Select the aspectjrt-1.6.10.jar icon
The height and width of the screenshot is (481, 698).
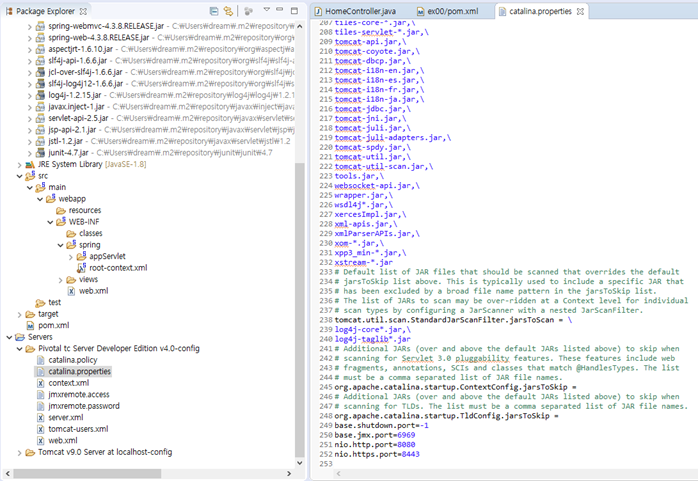(40, 49)
